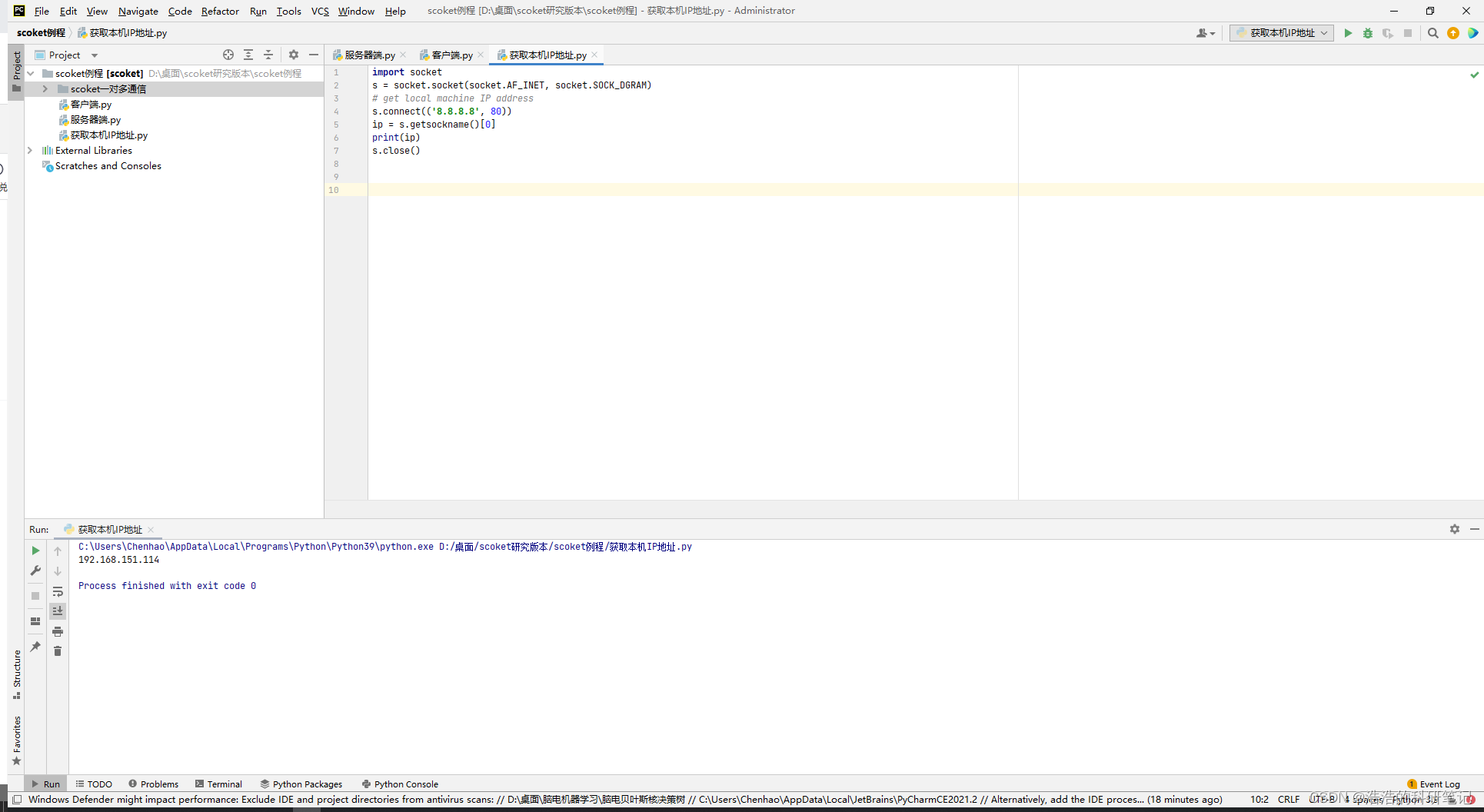Viewport: 1484px width, 812px height.
Task: Toggle tool window bars status corner icon
Action: pos(17,800)
